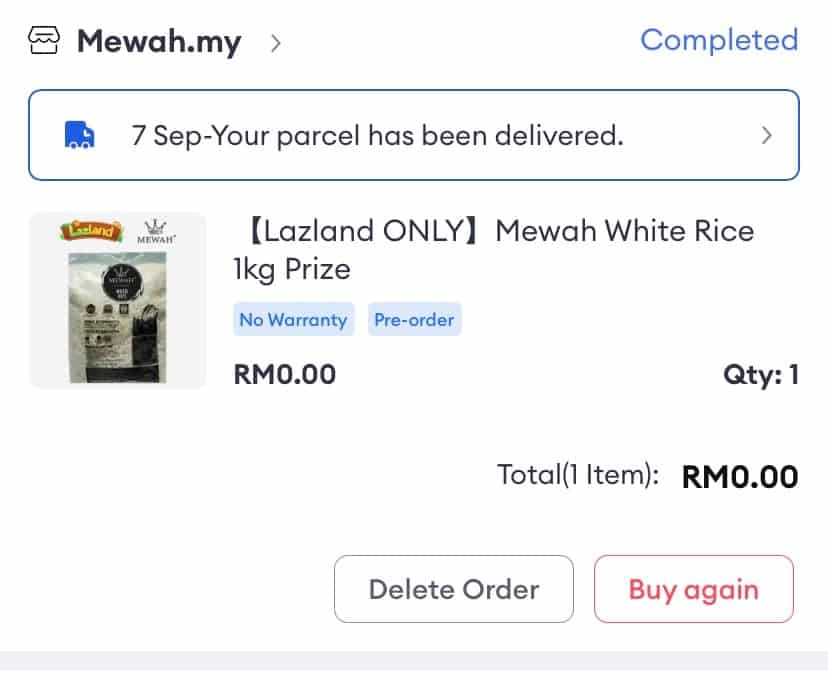The image size is (828, 680).
Task: Open the Mewah White Rice product thumbnail
Action: 117,300
